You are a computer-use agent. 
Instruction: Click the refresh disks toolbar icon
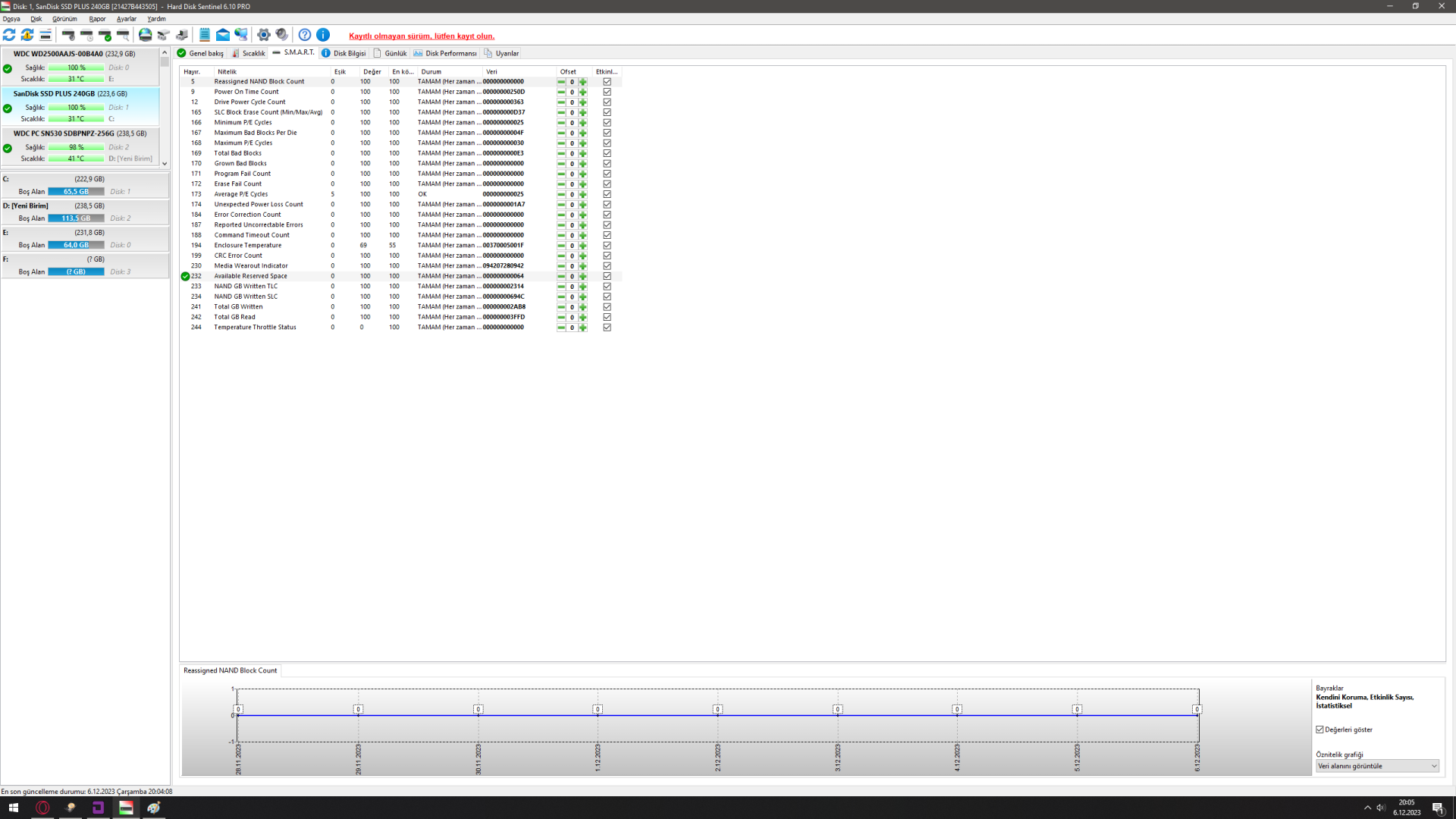(x=9, y=35)
